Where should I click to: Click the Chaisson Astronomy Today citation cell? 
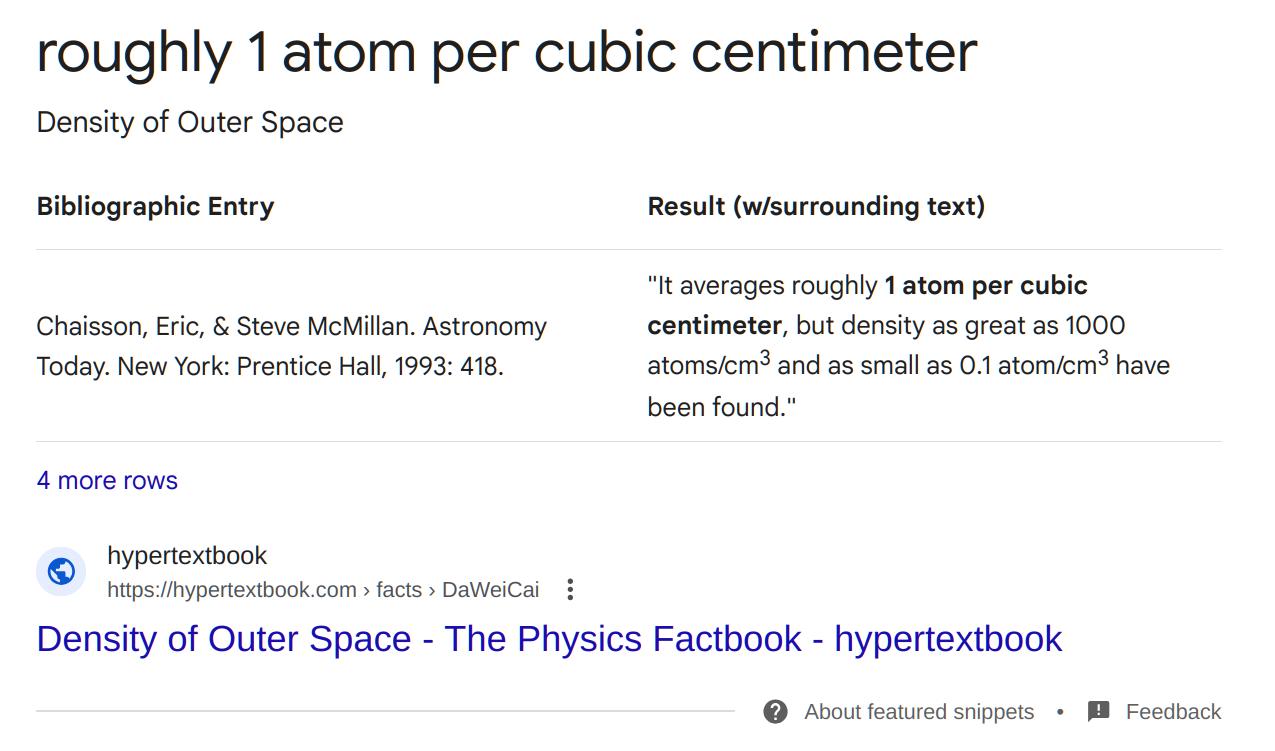[x=291, y=346]
